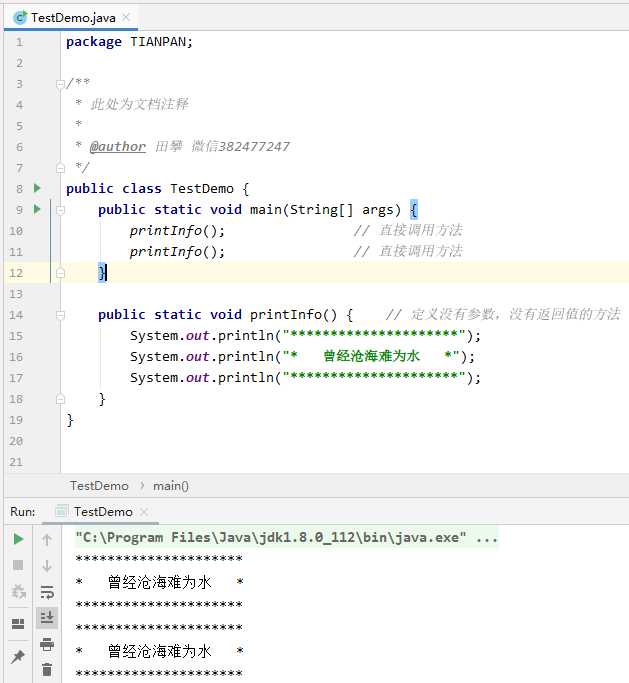This screenshot has height=683, width=629.
Task: Go up the stack trace arrow
Action: [47, 540]
